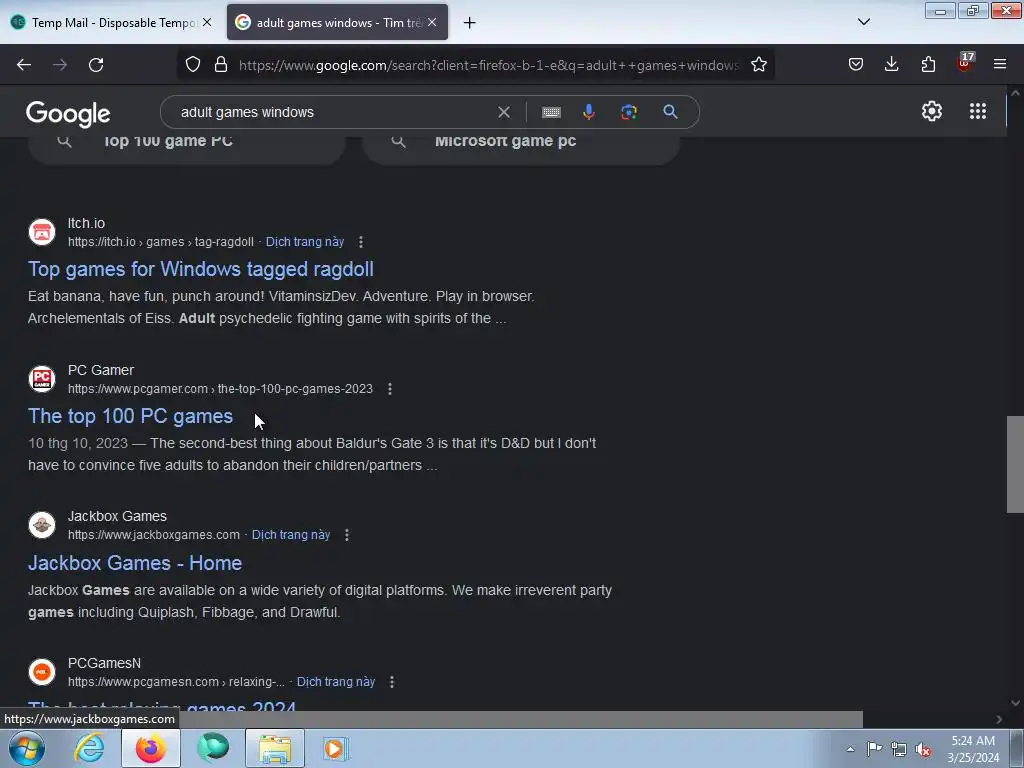
Task: Open more options for PCGamesN result
Action: (392, 682)
